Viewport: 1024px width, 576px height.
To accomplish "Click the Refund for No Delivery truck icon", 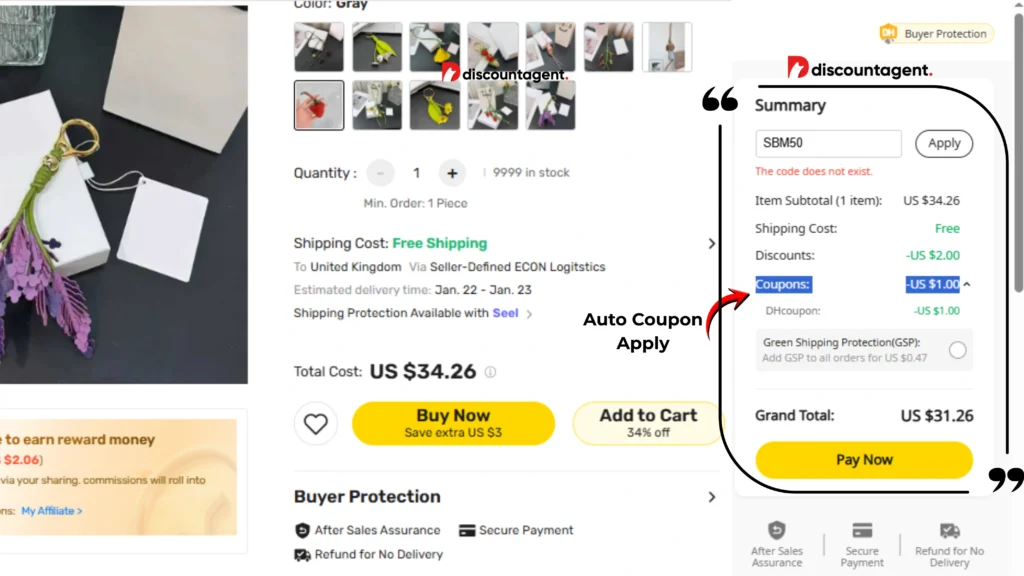I will (303, 554).
